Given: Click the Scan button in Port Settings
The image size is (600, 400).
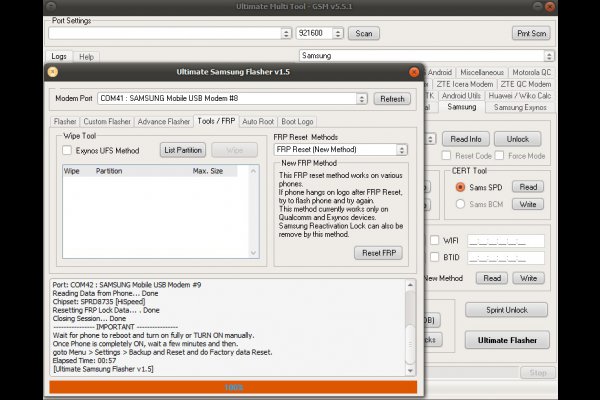Looking at the screenshot, I should tap(364, 33).
